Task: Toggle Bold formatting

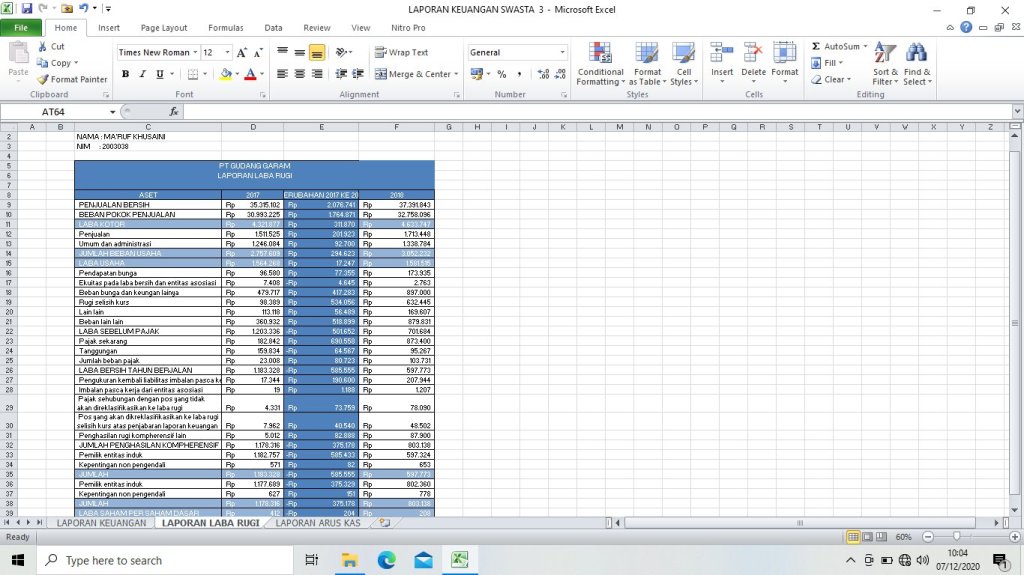Action: click(126, 74)
